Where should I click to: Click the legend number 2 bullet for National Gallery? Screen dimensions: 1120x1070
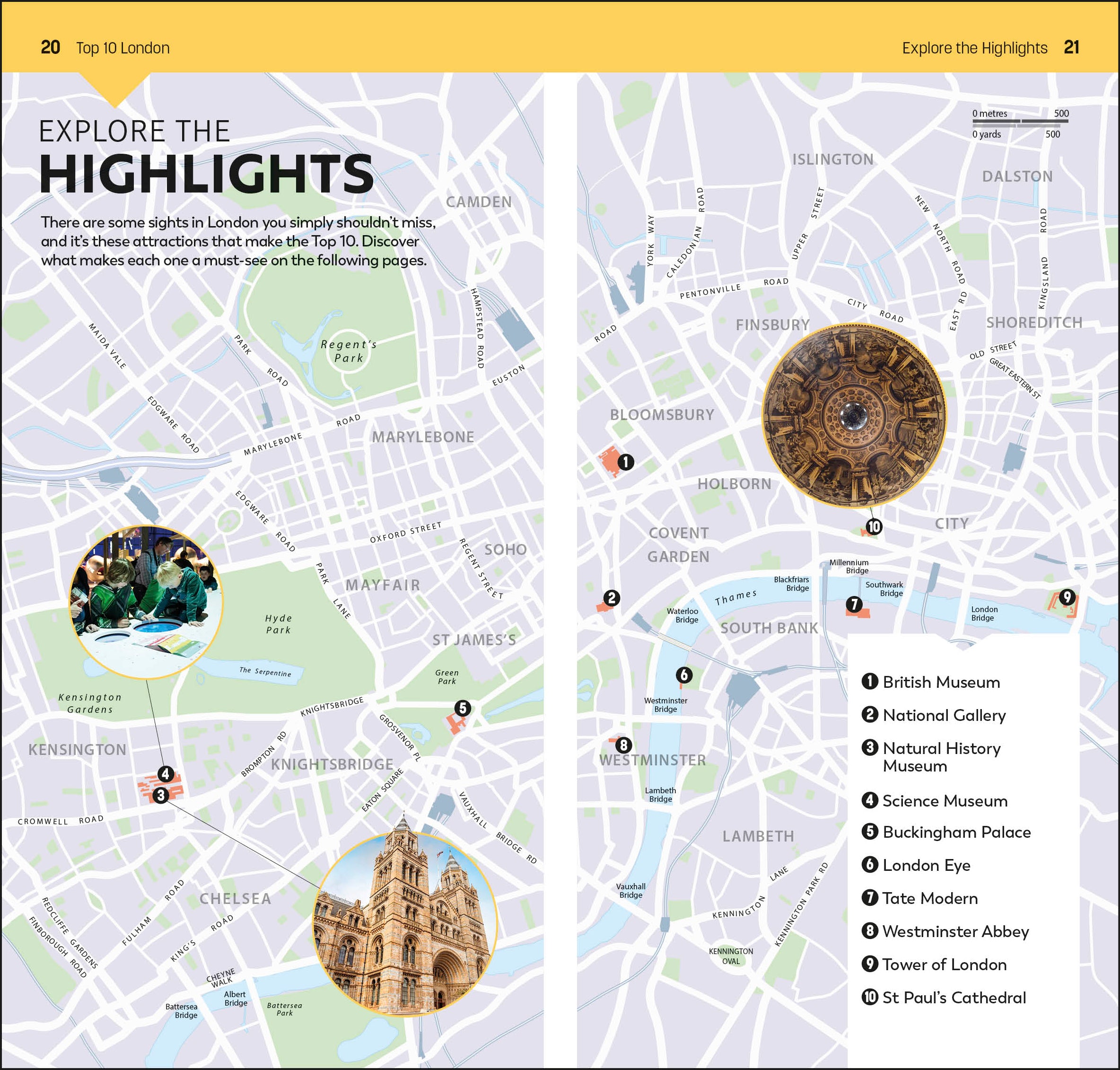coord(870,714)
